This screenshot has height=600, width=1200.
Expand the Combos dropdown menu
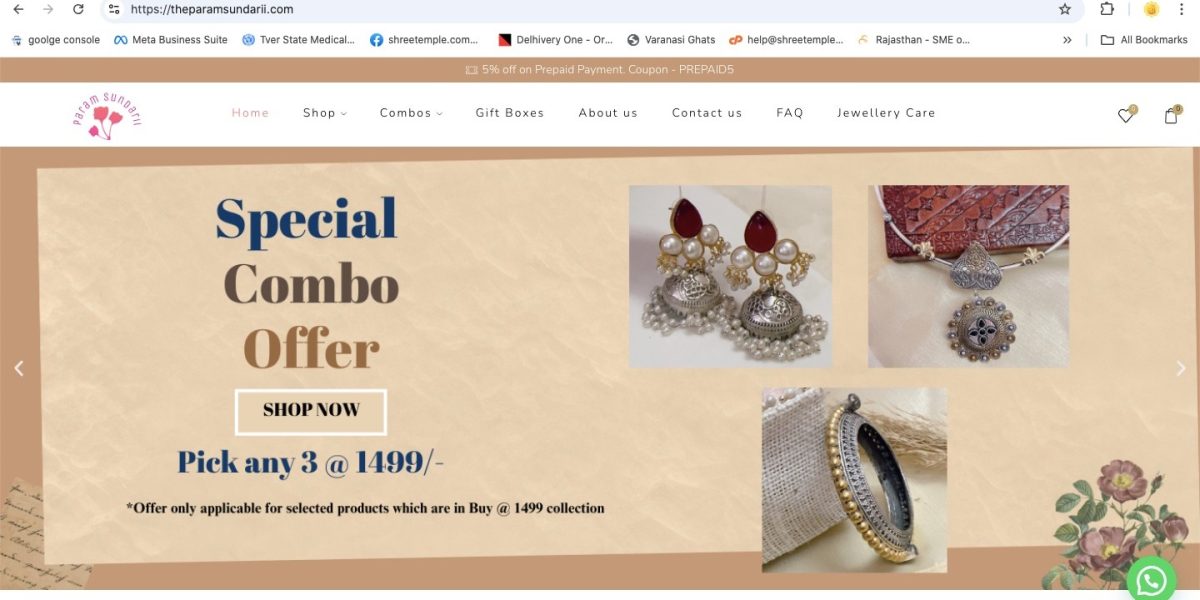[x=411, y=113]
